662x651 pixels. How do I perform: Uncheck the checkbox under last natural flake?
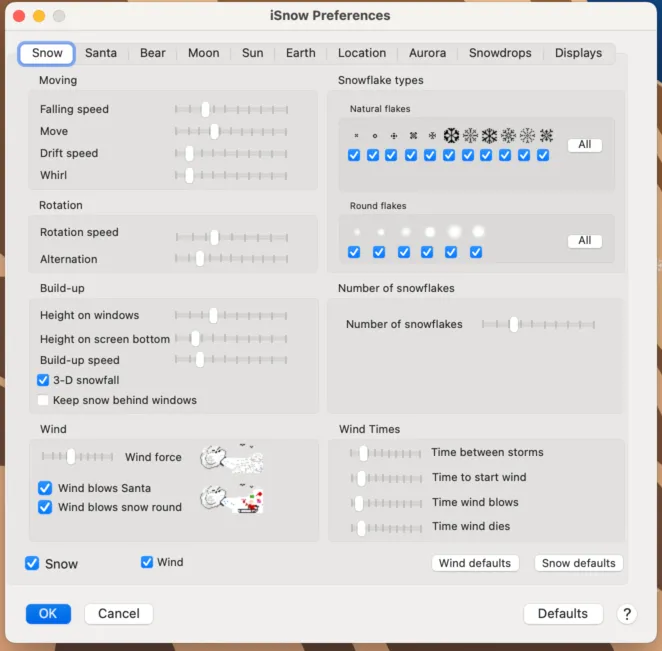click(x=543, y=155)
